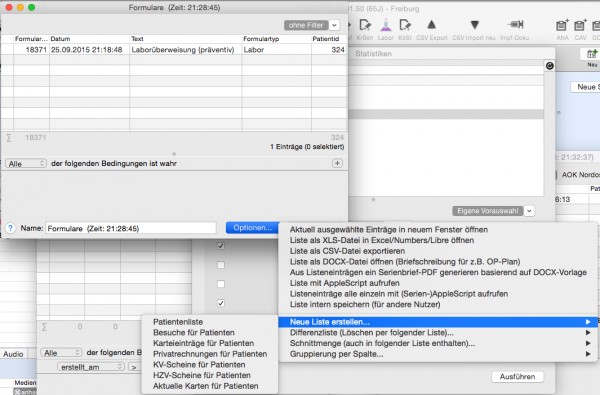Viewport: 600px width, 395px height.
Task: Click the KrBen document icon
Action: tap(365, 25)
